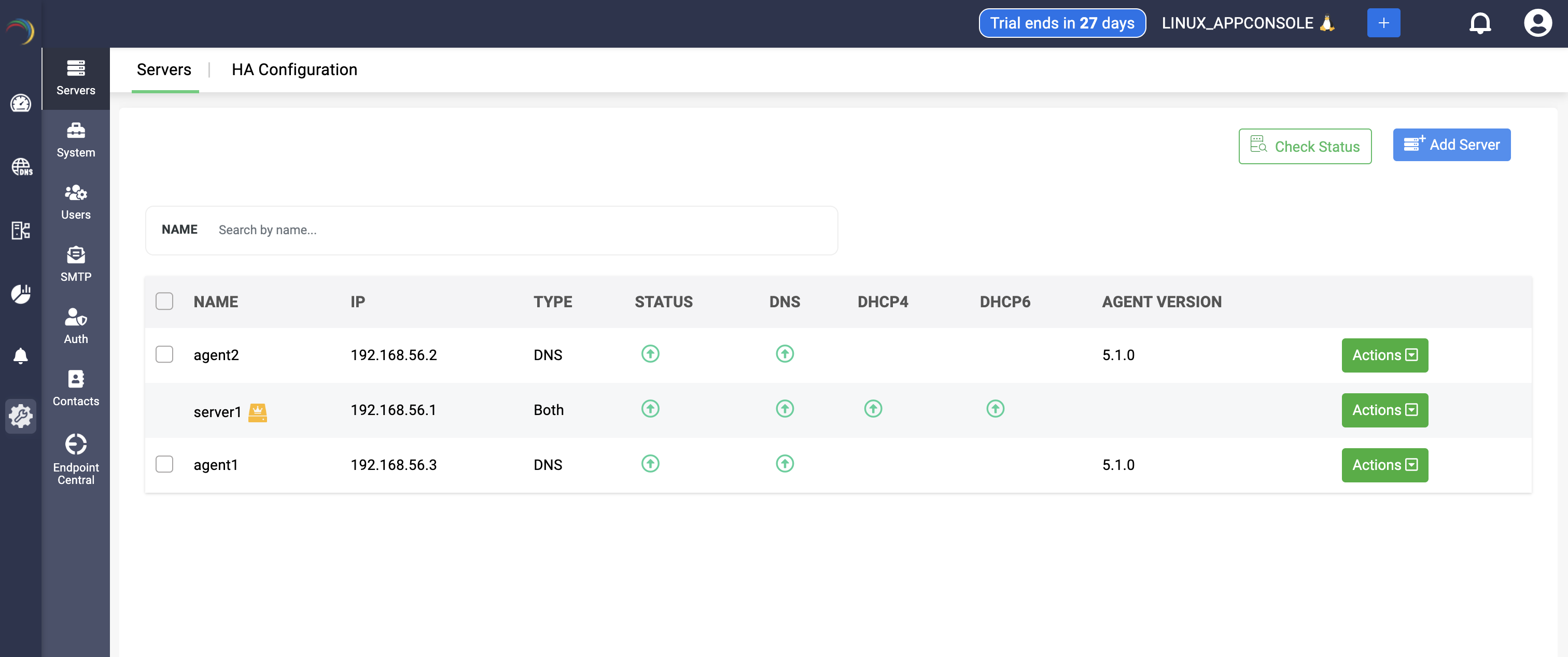Expand Actions dropdown for agent2
This screenshot has width=1568, height=657.
[1384, 354]
